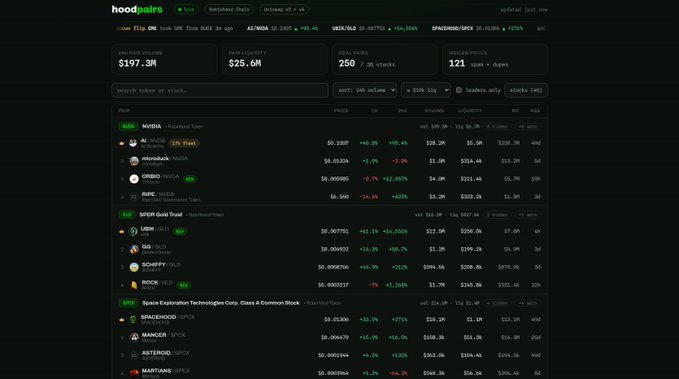The image size is (679, 379).
Task: Click the NEW badge on the ROCK row
Action: [184, 285]
